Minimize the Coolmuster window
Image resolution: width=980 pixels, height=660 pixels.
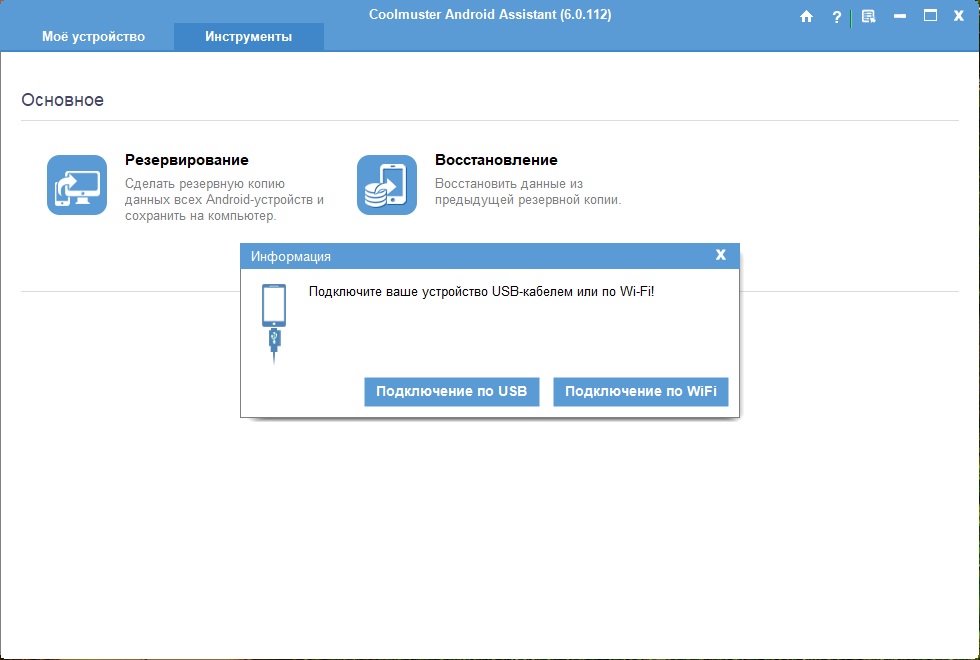899,16
